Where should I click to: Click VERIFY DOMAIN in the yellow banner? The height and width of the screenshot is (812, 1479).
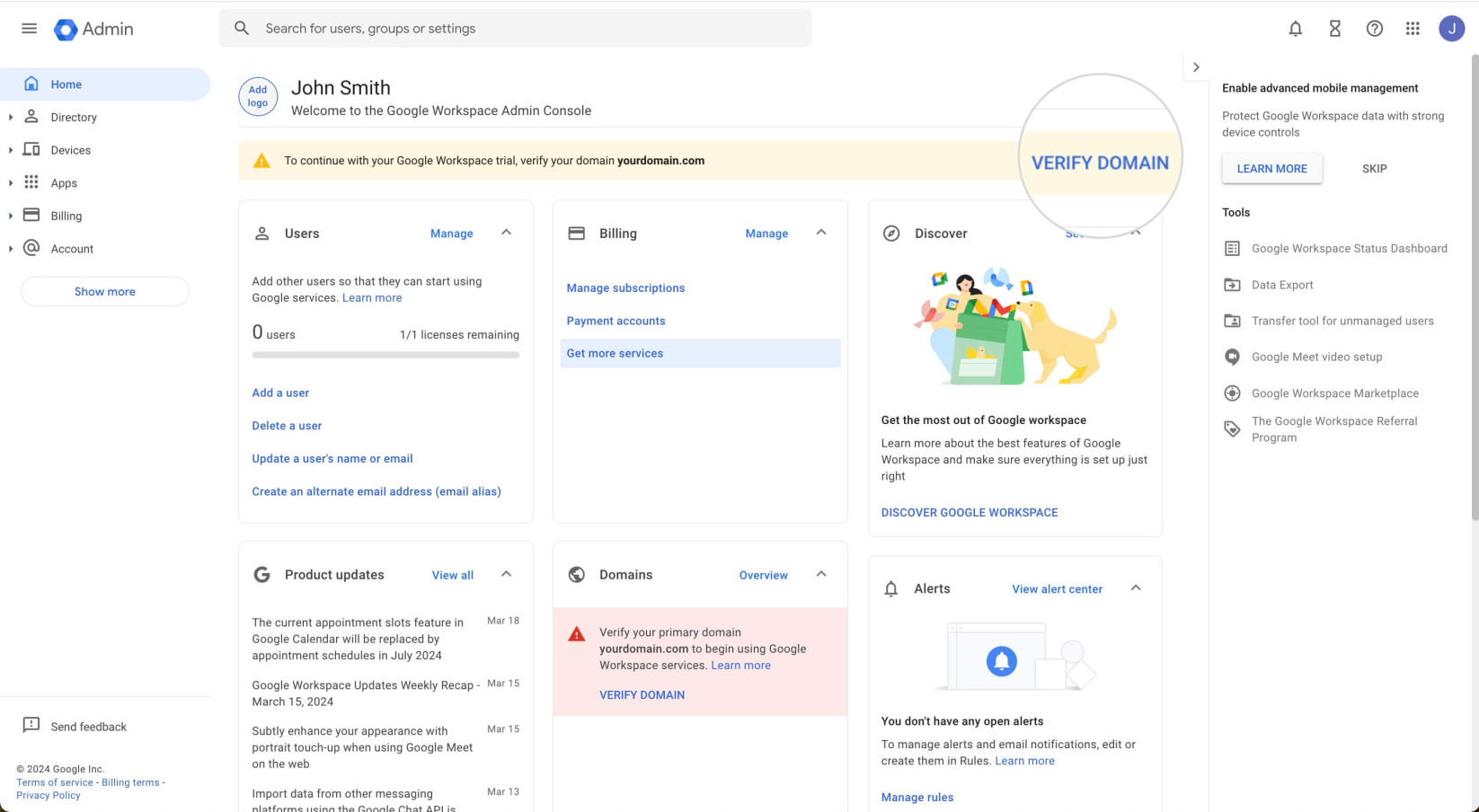click(1100, 163)
